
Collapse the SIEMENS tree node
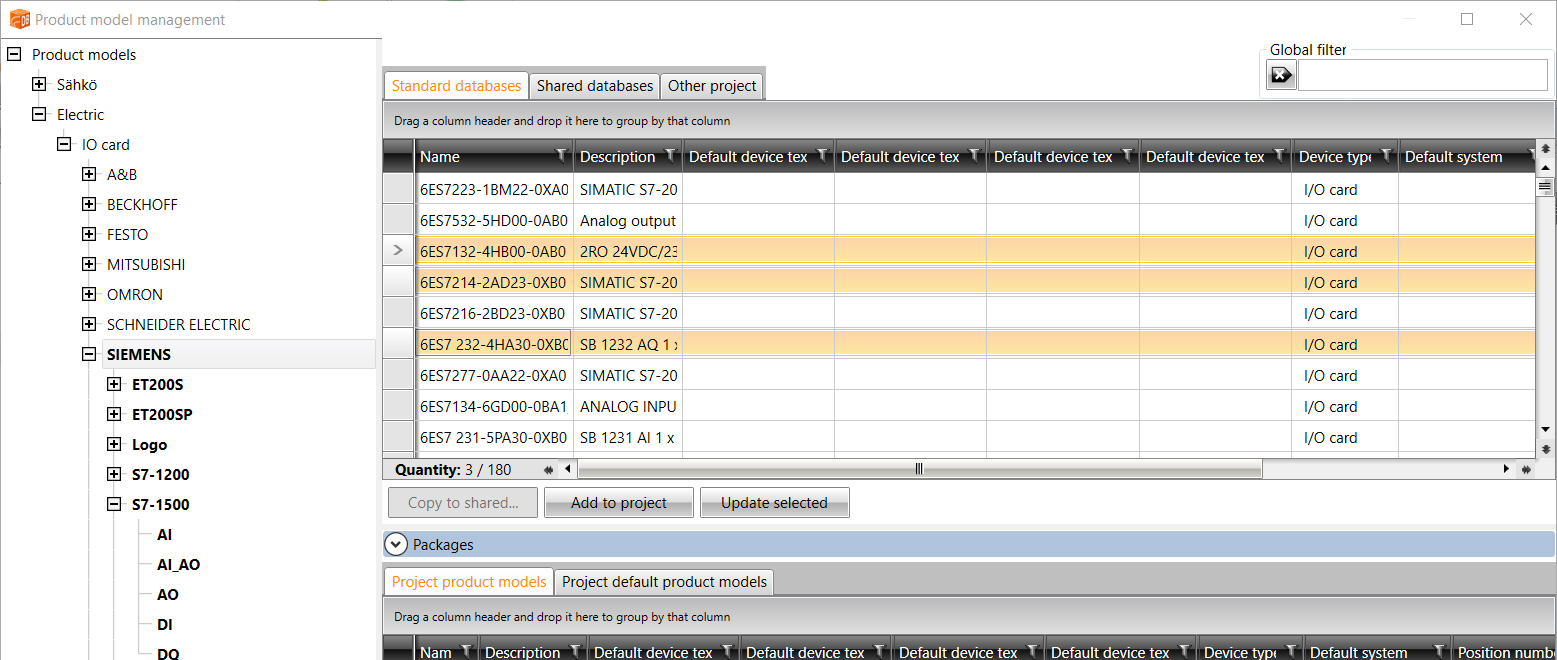point(89,354)
